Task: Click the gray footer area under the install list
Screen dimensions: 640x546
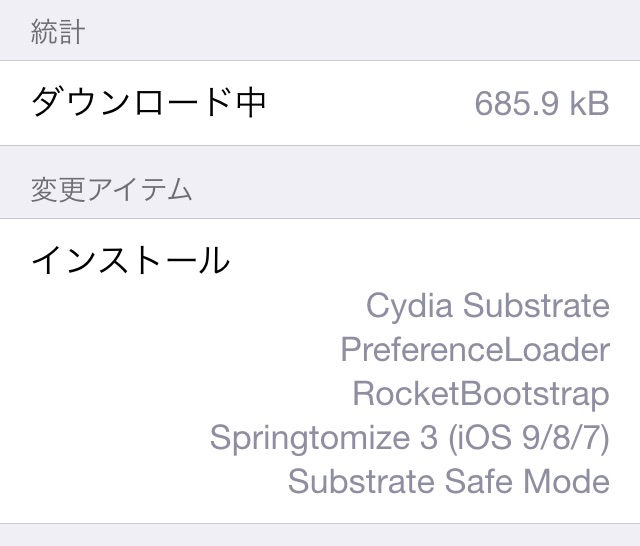Action: tap(320, 535)
